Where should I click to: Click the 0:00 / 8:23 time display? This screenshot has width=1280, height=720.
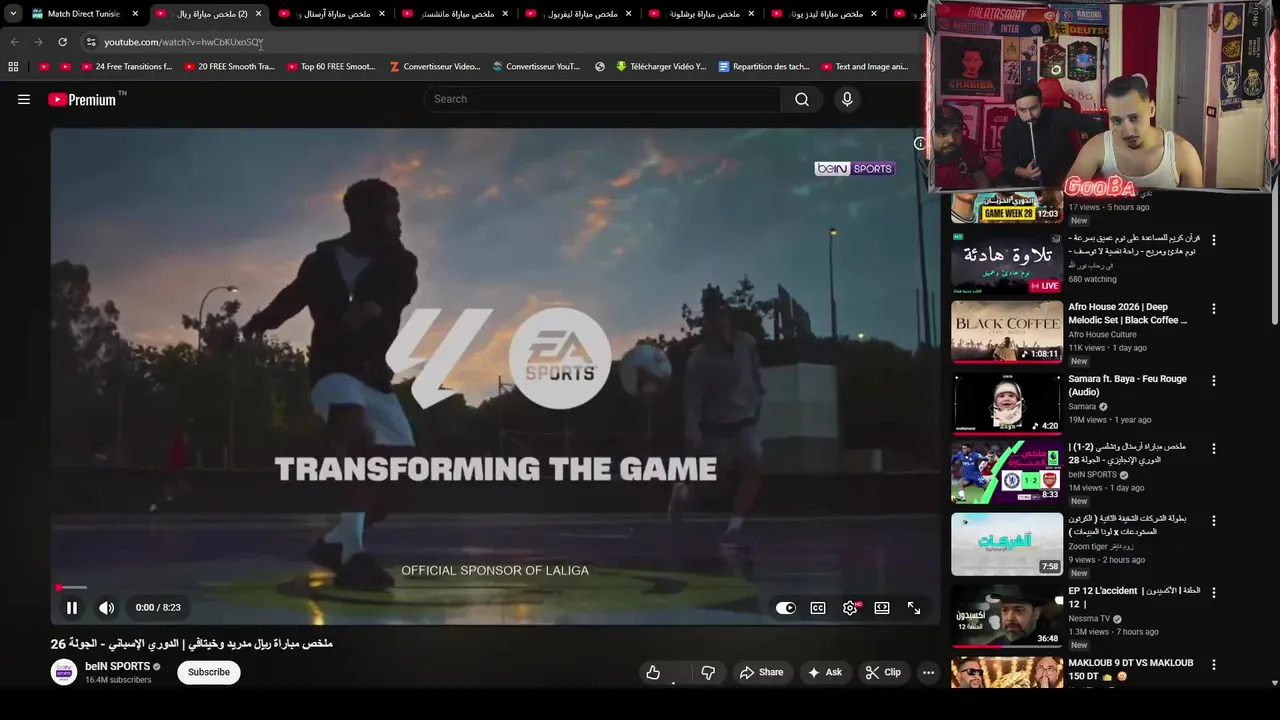[158, 607]
